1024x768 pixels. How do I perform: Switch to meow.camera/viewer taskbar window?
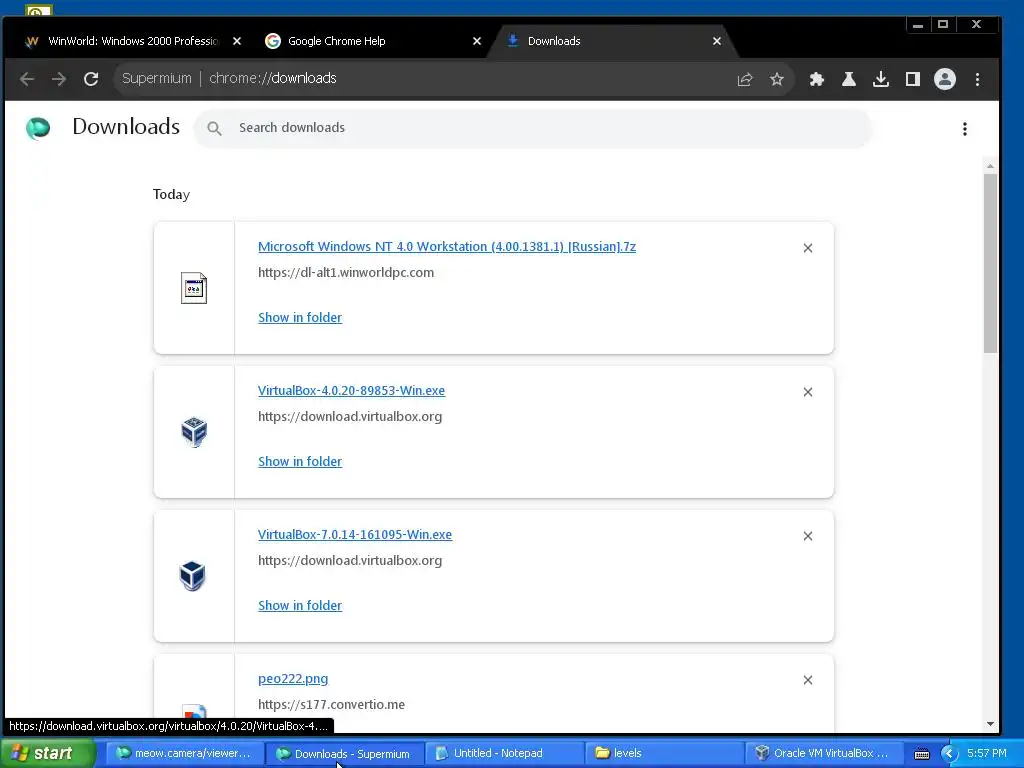184,754
